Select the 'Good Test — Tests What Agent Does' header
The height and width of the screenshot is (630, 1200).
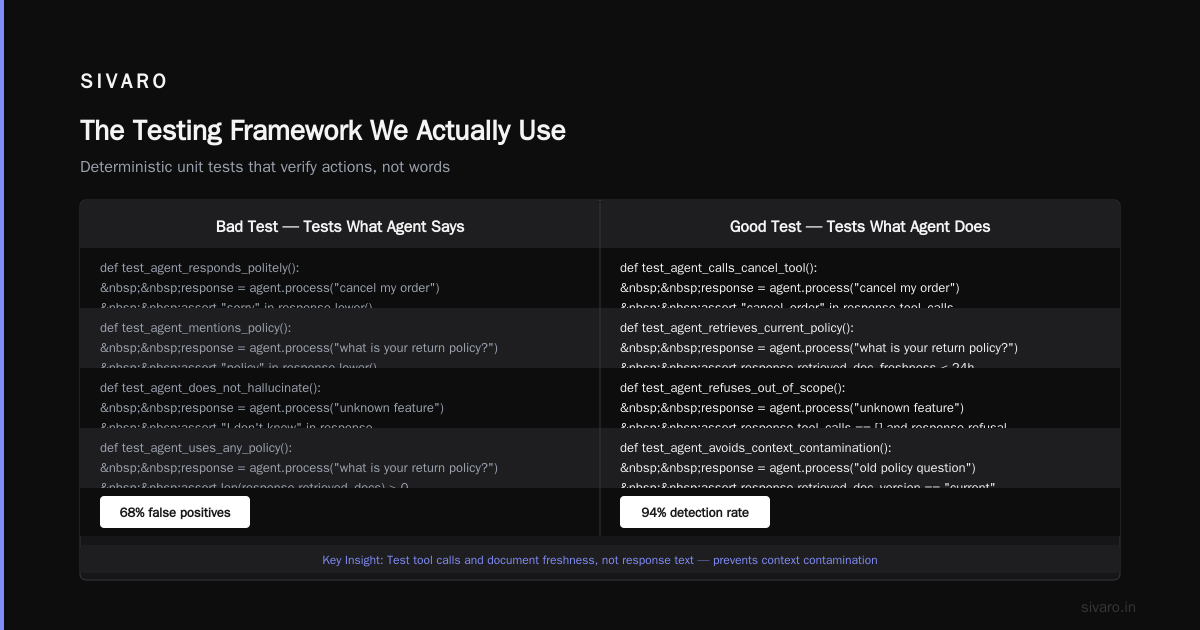click(x=860, y=227)
